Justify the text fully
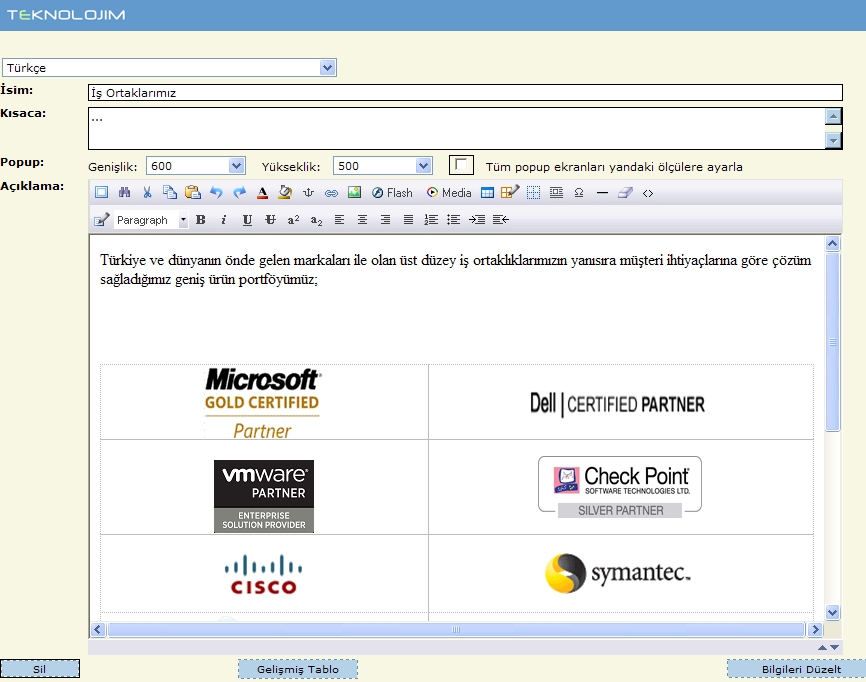 point(408,220)
